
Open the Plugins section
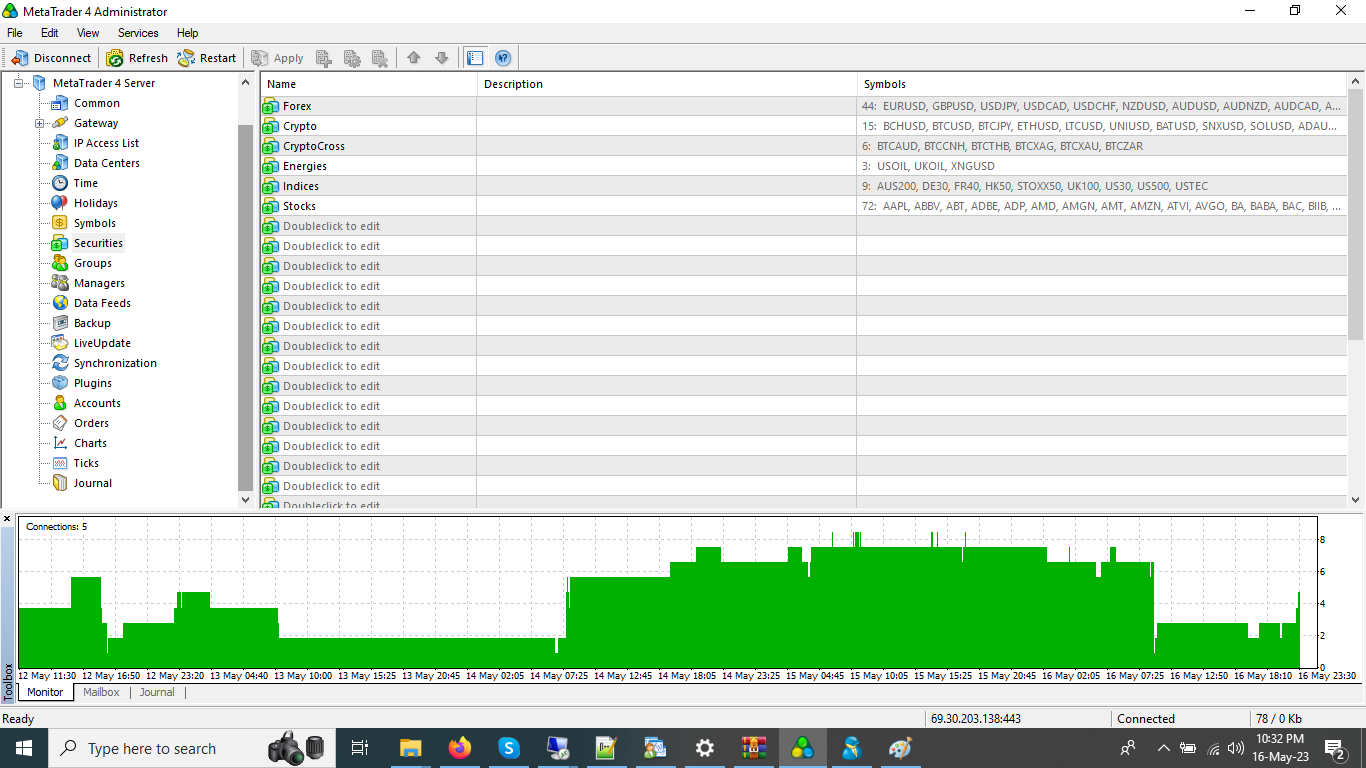92,383
